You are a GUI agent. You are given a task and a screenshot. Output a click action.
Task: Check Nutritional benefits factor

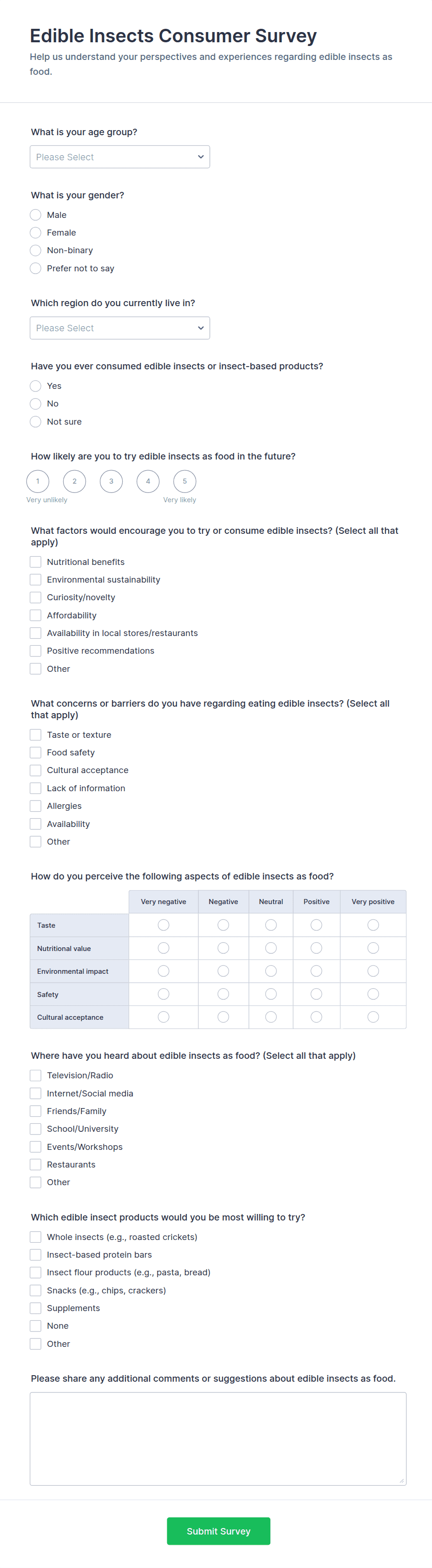35,562
